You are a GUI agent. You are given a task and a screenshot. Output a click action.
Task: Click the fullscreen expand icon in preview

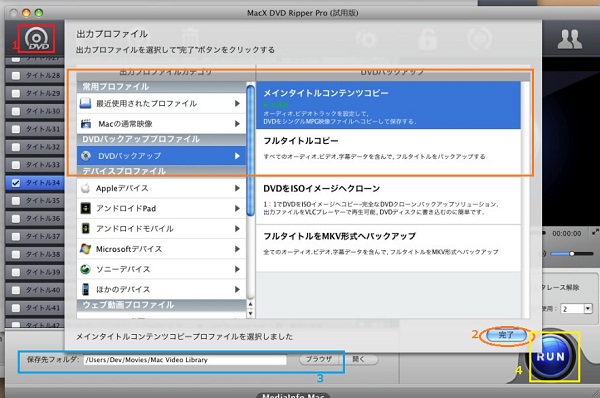coord(595,232)
